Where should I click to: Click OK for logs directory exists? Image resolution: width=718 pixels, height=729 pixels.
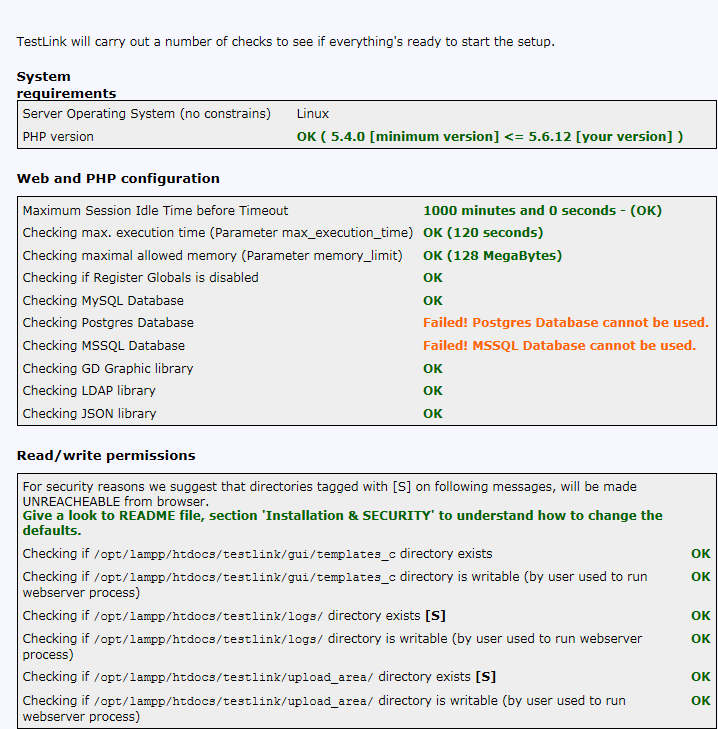click(700, 616)
